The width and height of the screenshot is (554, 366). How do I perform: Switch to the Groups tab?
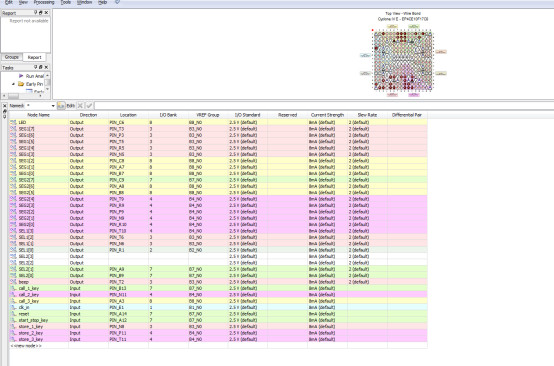tap(12, 57)
